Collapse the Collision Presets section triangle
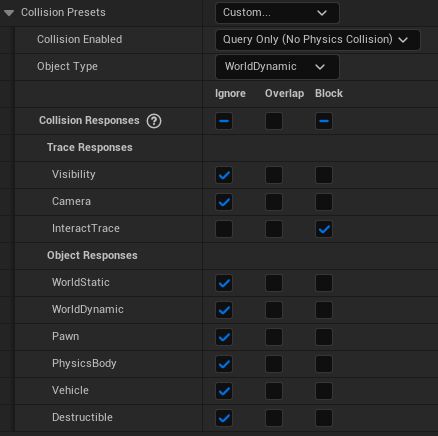 coord(9,13)
